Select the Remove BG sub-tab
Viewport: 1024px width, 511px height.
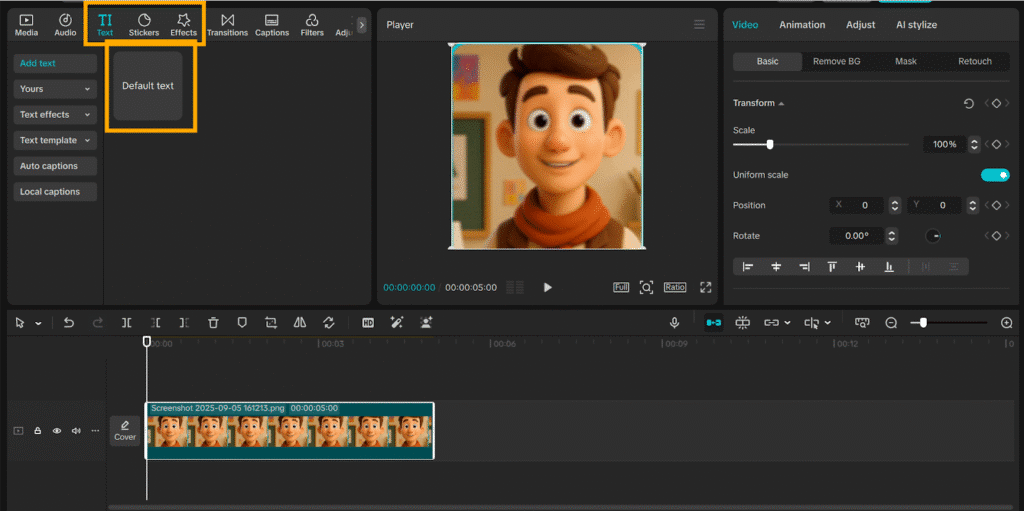(837, 61)
